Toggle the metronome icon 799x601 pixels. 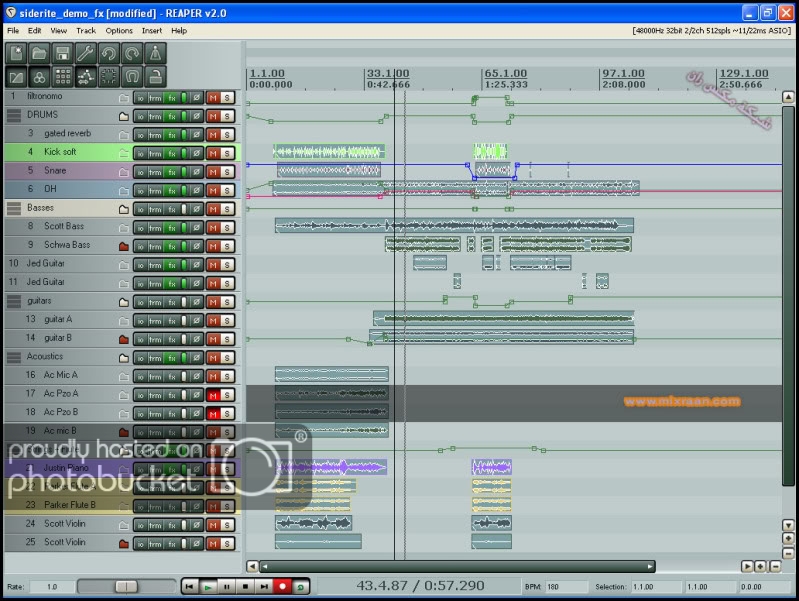pos(155,53)
